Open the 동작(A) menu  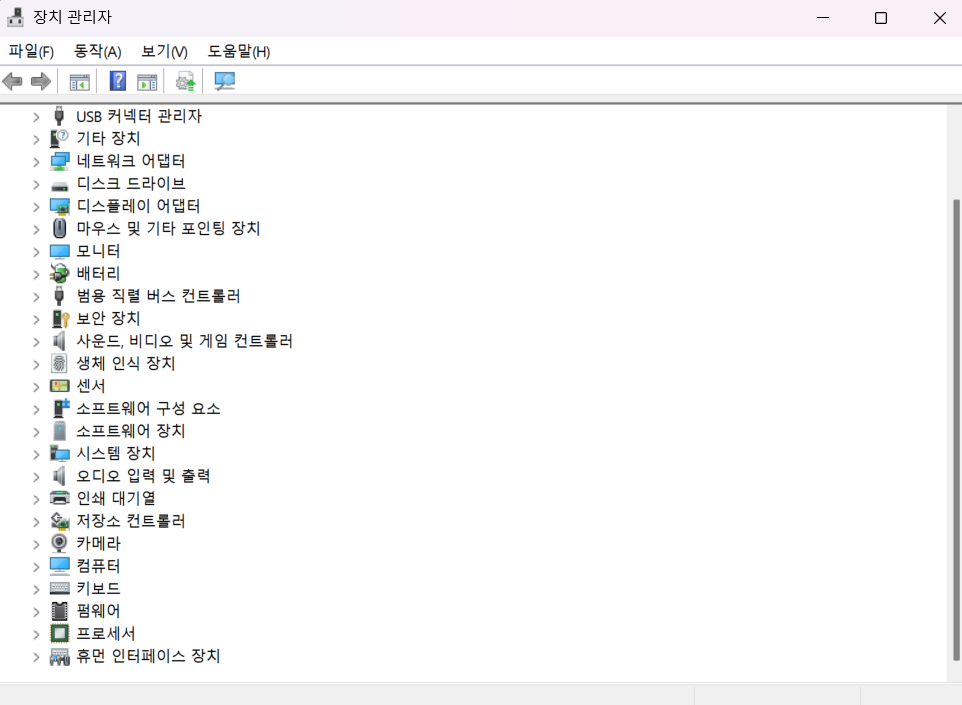[x=98, y=52]
